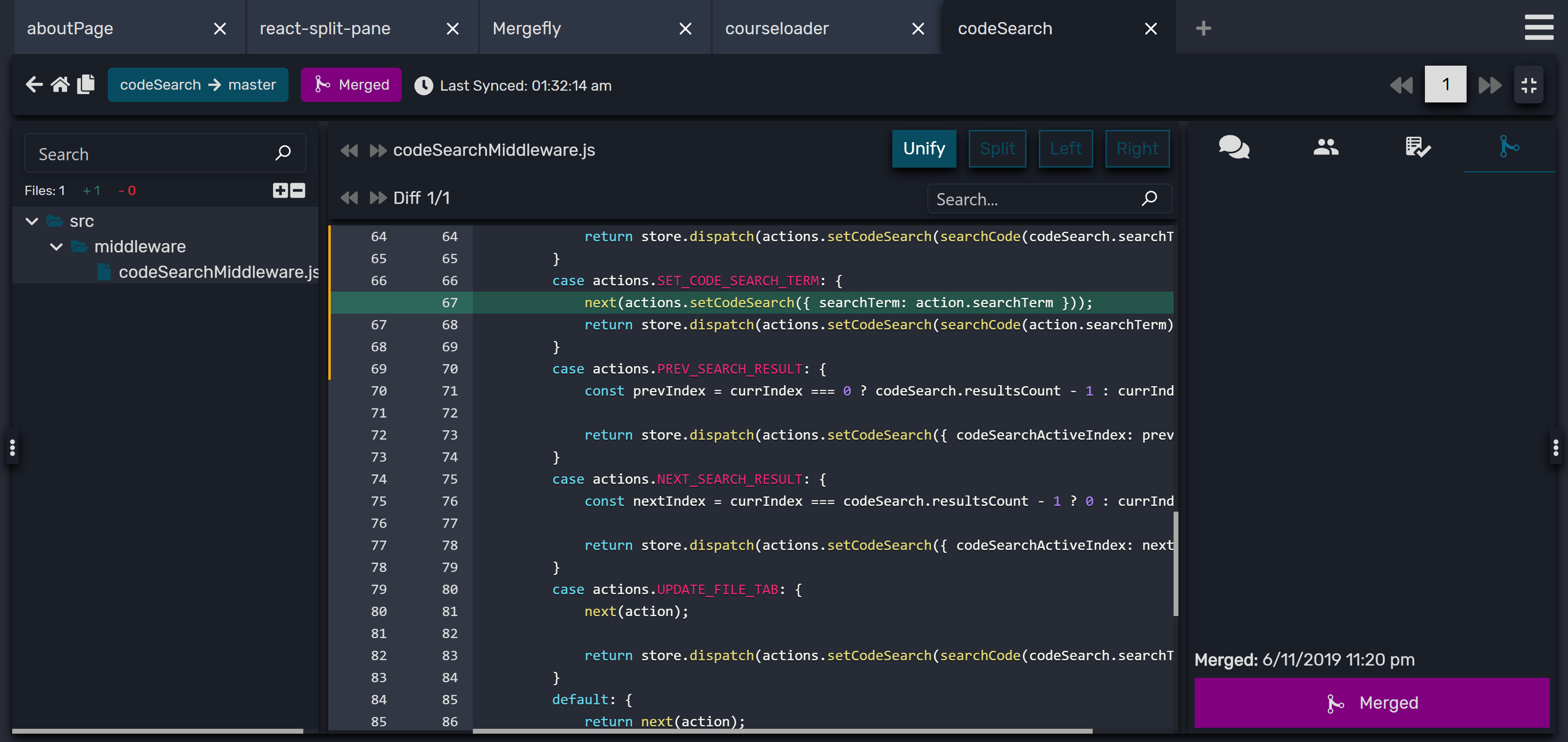The width and height of the screenshot is (1568, 742).
Task: Jump to next file using forward icon
Action: click(378, 150)
